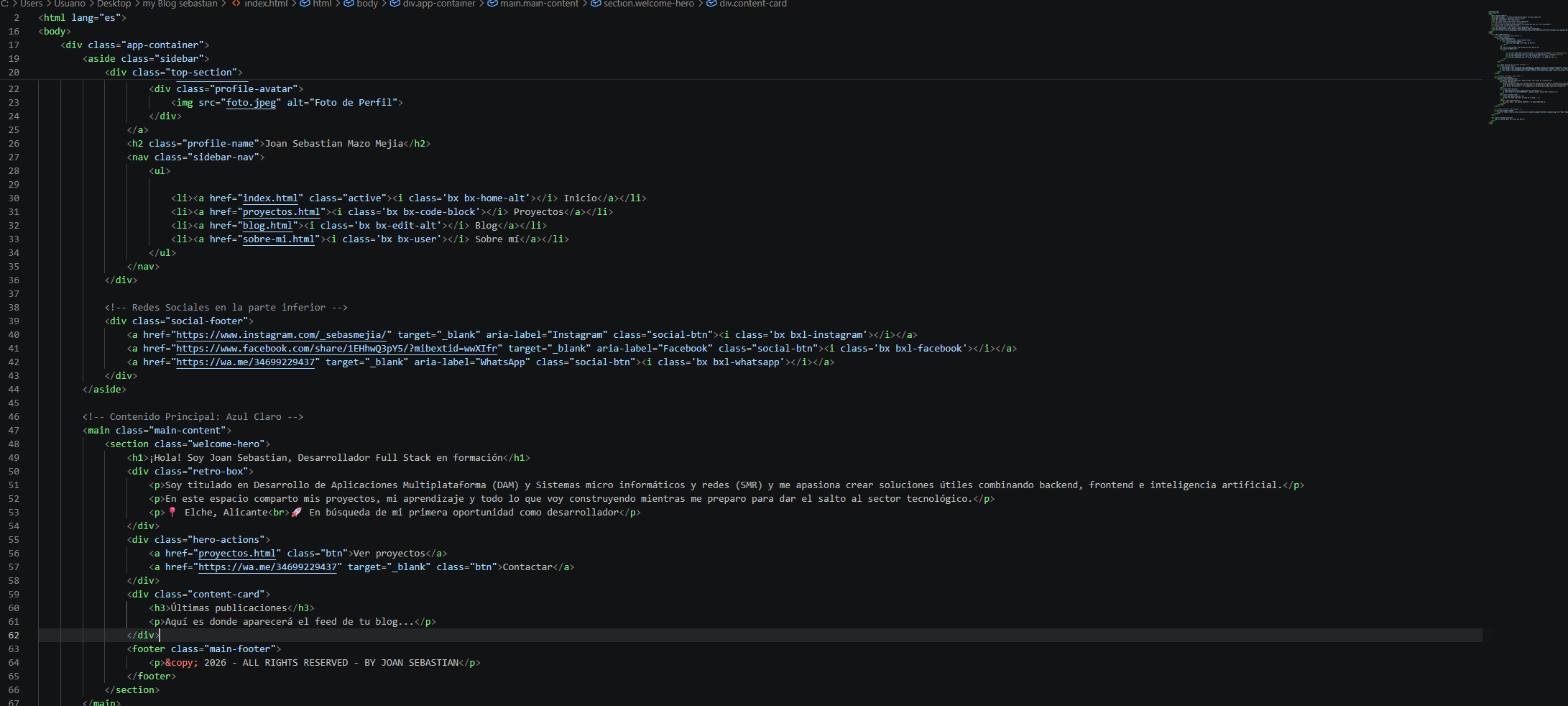Click 'bx bxl-whatsapp' class text
Image resolution: width=1568 pixels, height=706 pixels.
[739, 362]
